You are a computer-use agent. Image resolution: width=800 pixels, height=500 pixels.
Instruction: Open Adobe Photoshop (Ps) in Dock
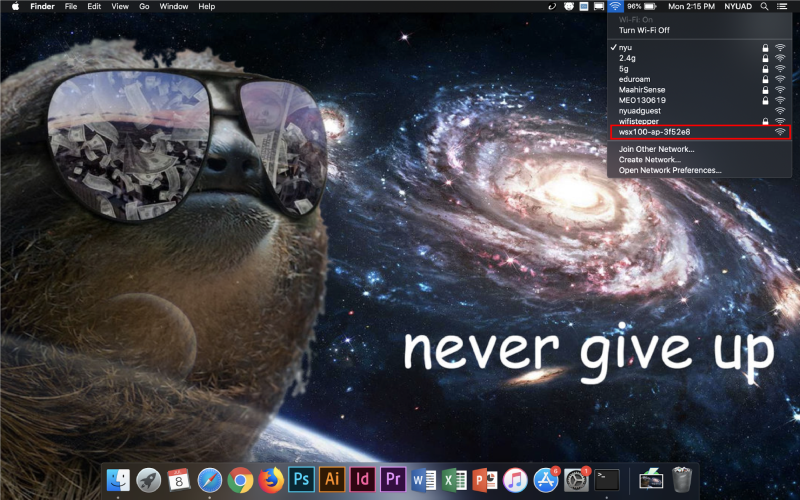click(x=302, y=480)
